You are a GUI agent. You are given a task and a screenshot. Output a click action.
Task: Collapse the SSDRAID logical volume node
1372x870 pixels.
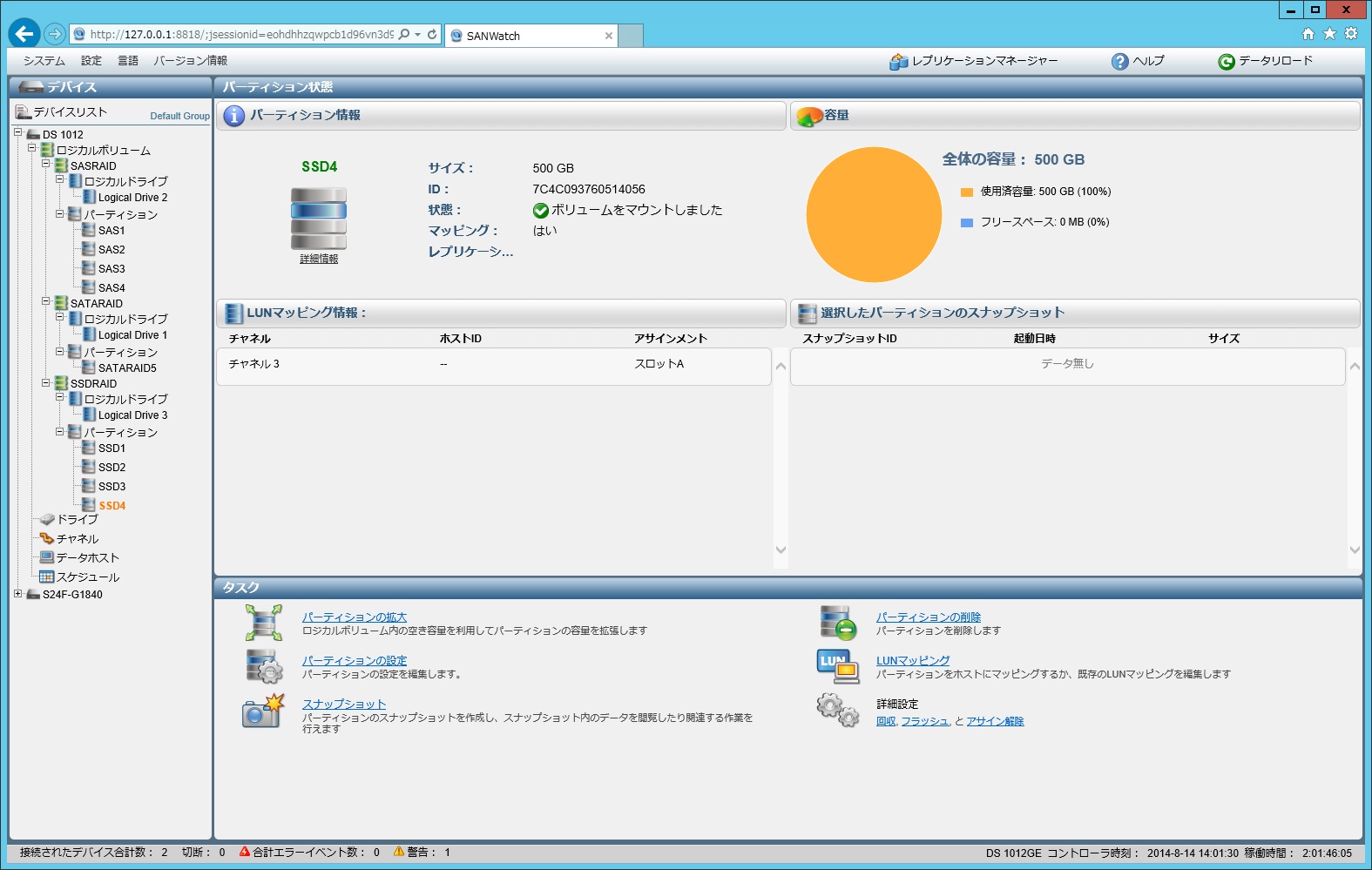[x=45, y=382]
